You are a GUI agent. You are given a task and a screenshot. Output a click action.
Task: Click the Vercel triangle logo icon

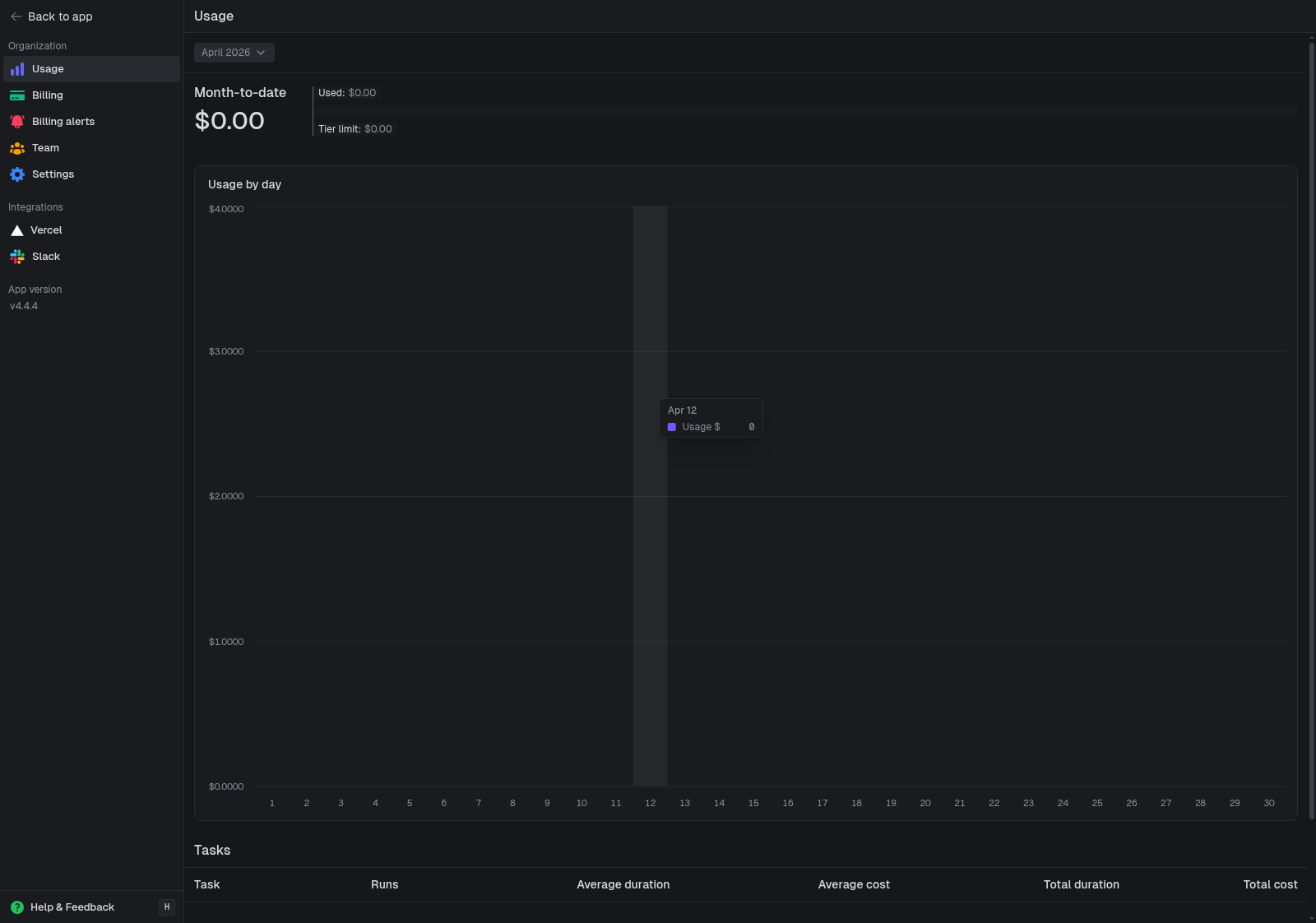17,230
